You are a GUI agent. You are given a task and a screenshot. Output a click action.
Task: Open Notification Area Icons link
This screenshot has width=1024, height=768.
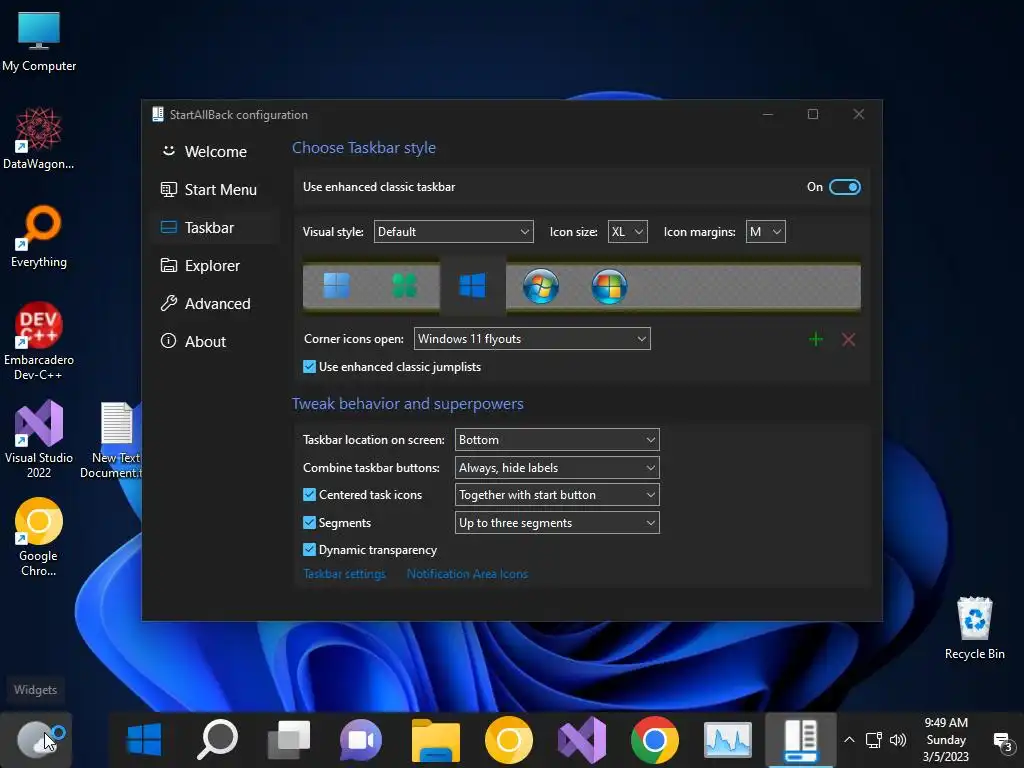pos(467,574)
